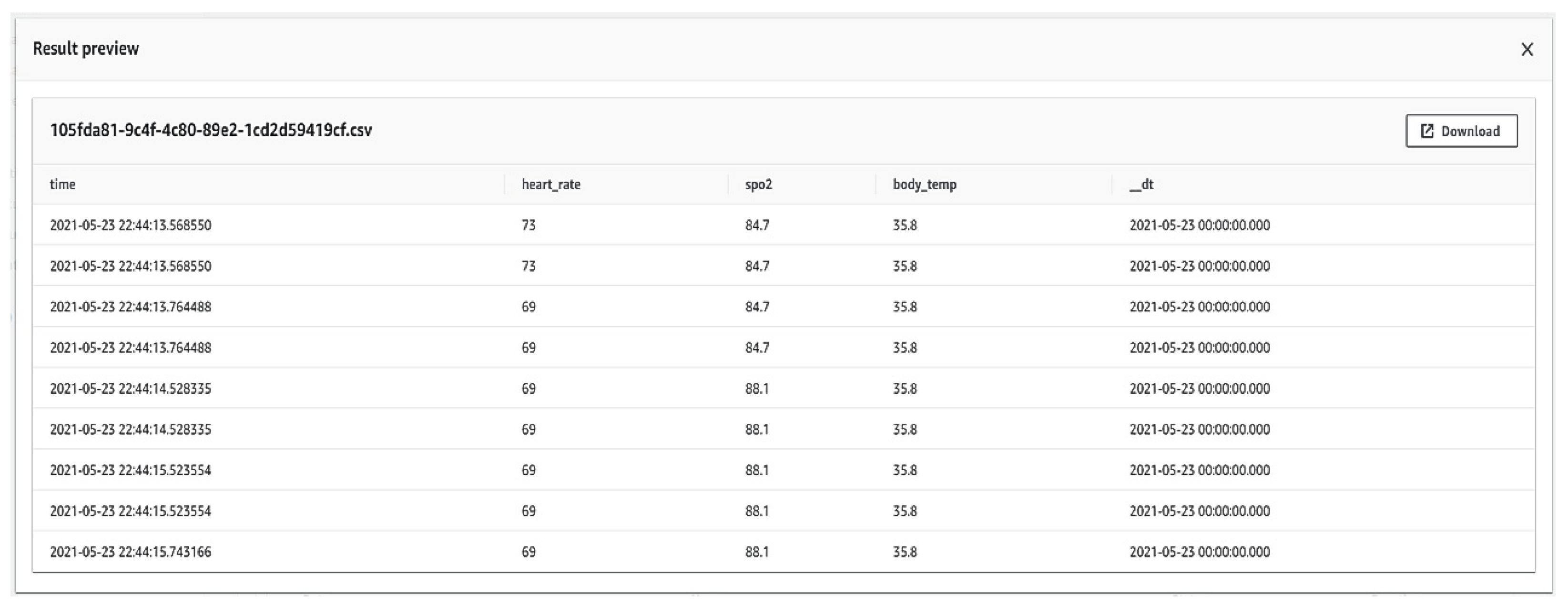Viewport: 1568px width, 606px height.
Task: Click the divider between body_temp and __dt headers
Action: click(x=1112, y=185)
